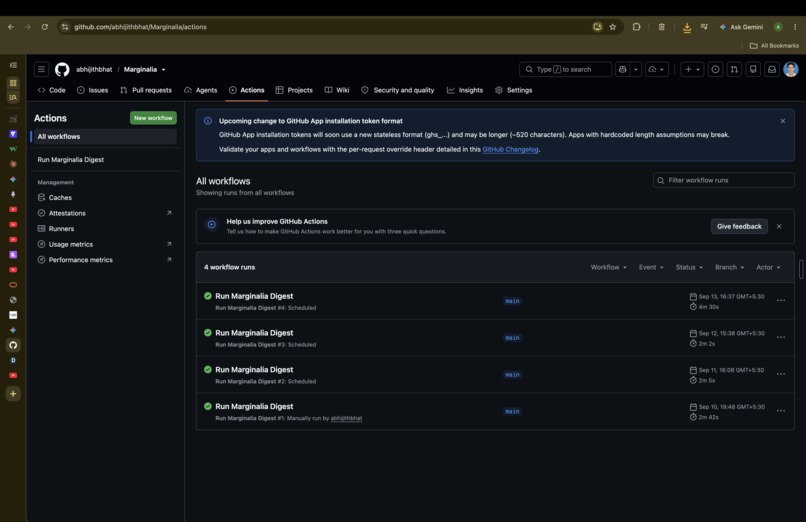Screen dimensions: 806x522
Task: Dismiss the Help us improve prompt
Action: pyautogui.click(x=779, y=227)
